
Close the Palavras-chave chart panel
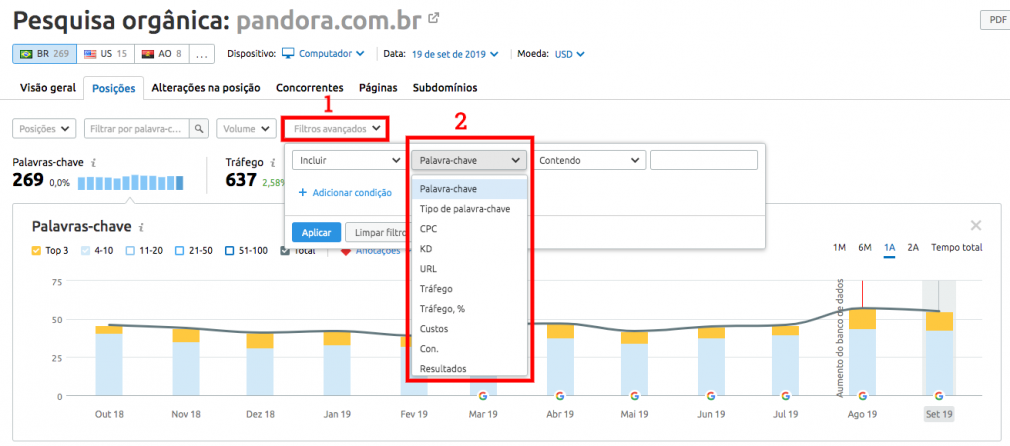tap(976, 226)
